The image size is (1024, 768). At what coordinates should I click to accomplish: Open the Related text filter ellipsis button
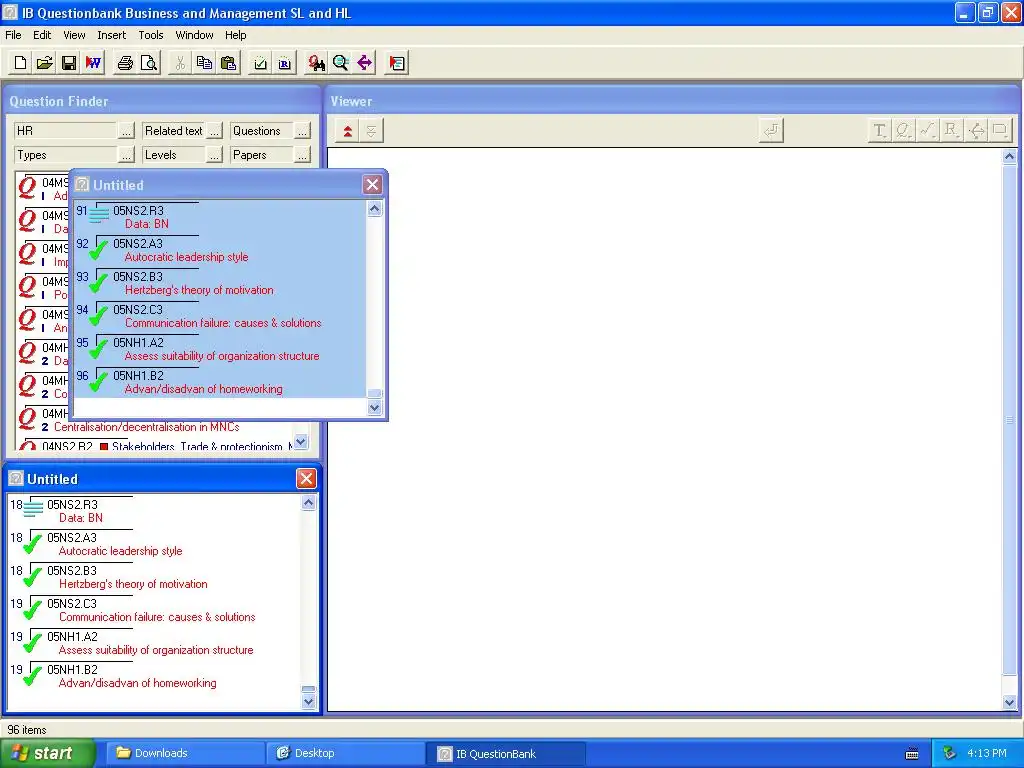214,131
